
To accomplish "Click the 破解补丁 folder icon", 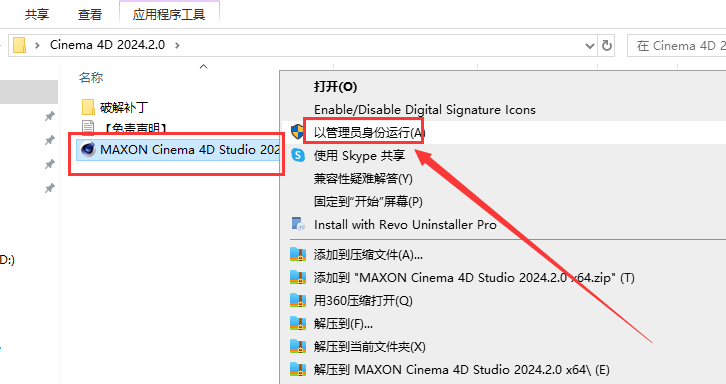I will pos(88,107).
